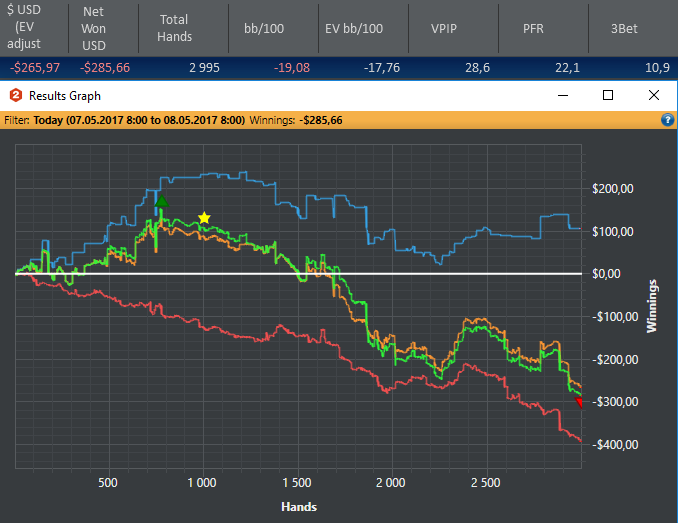Minimize the Results Graph window
The image size is (678, 523).
563,95
